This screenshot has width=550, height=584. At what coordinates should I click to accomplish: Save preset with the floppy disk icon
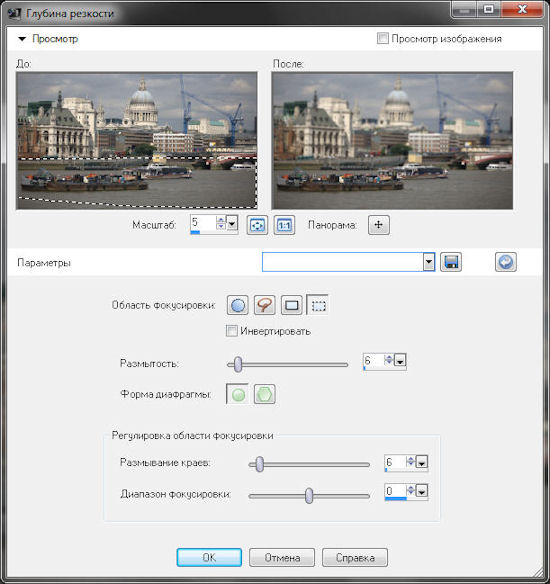451,262
